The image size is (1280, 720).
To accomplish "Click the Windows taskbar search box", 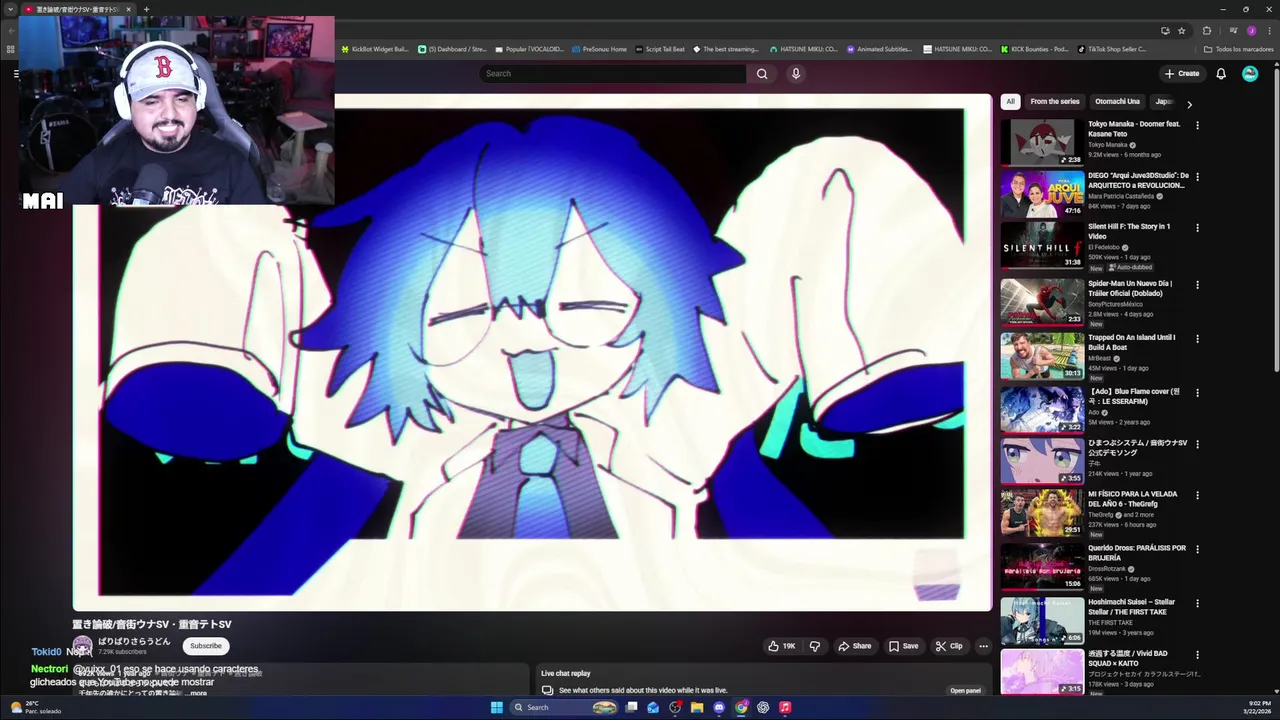I will tap(563, 707).
